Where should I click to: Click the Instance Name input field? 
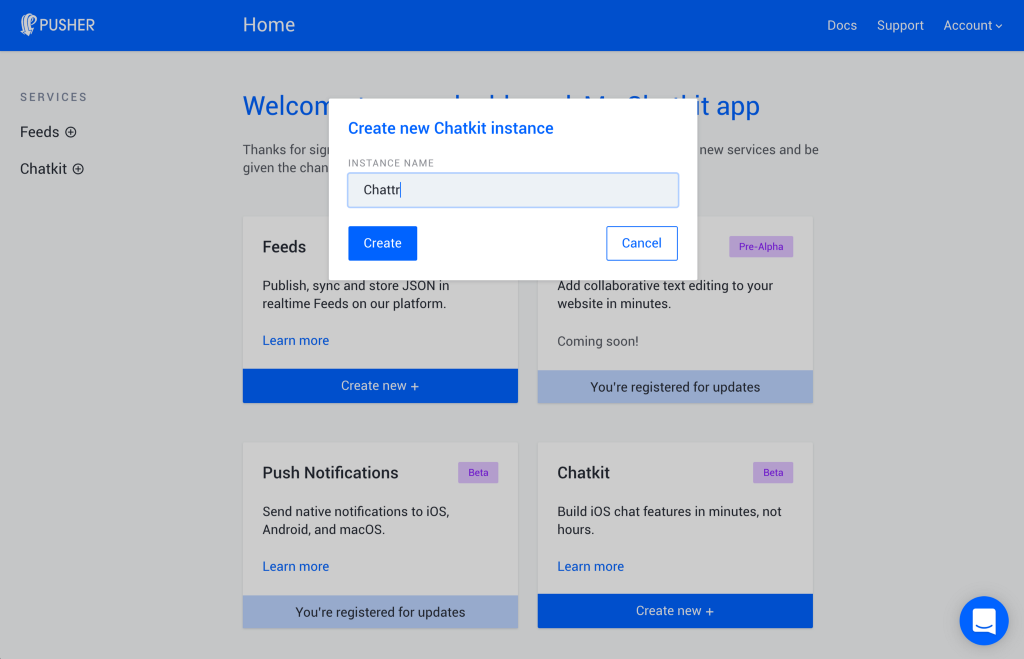[x=513, y=190]
